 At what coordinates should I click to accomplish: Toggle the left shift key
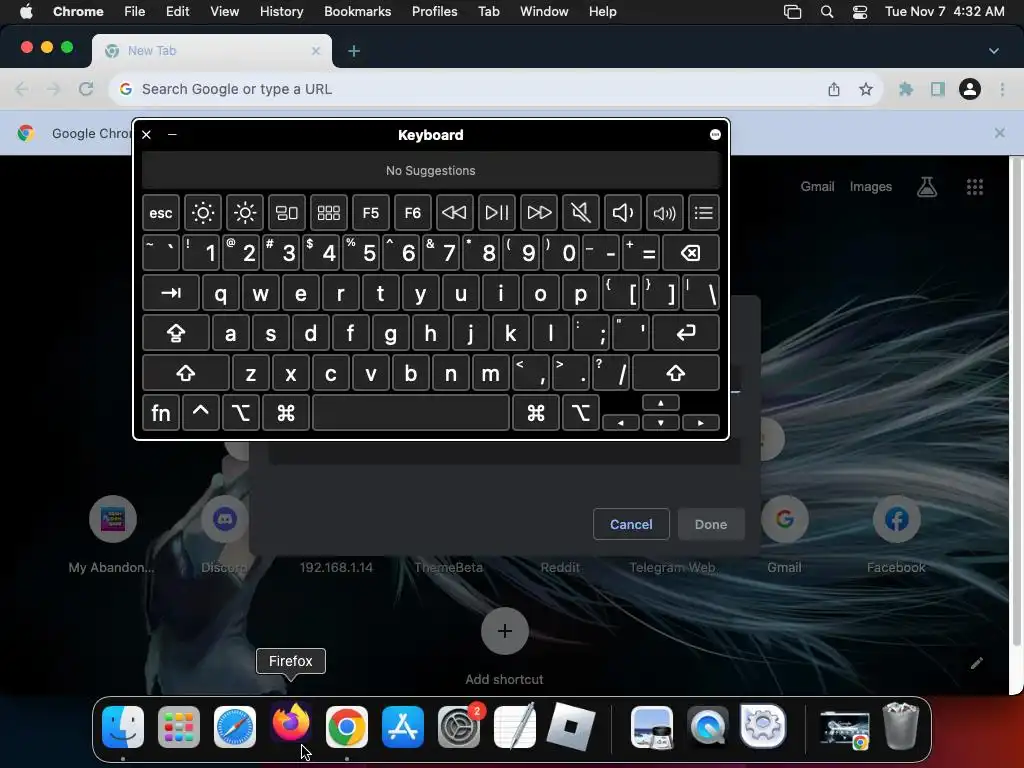tap(185, 373)
